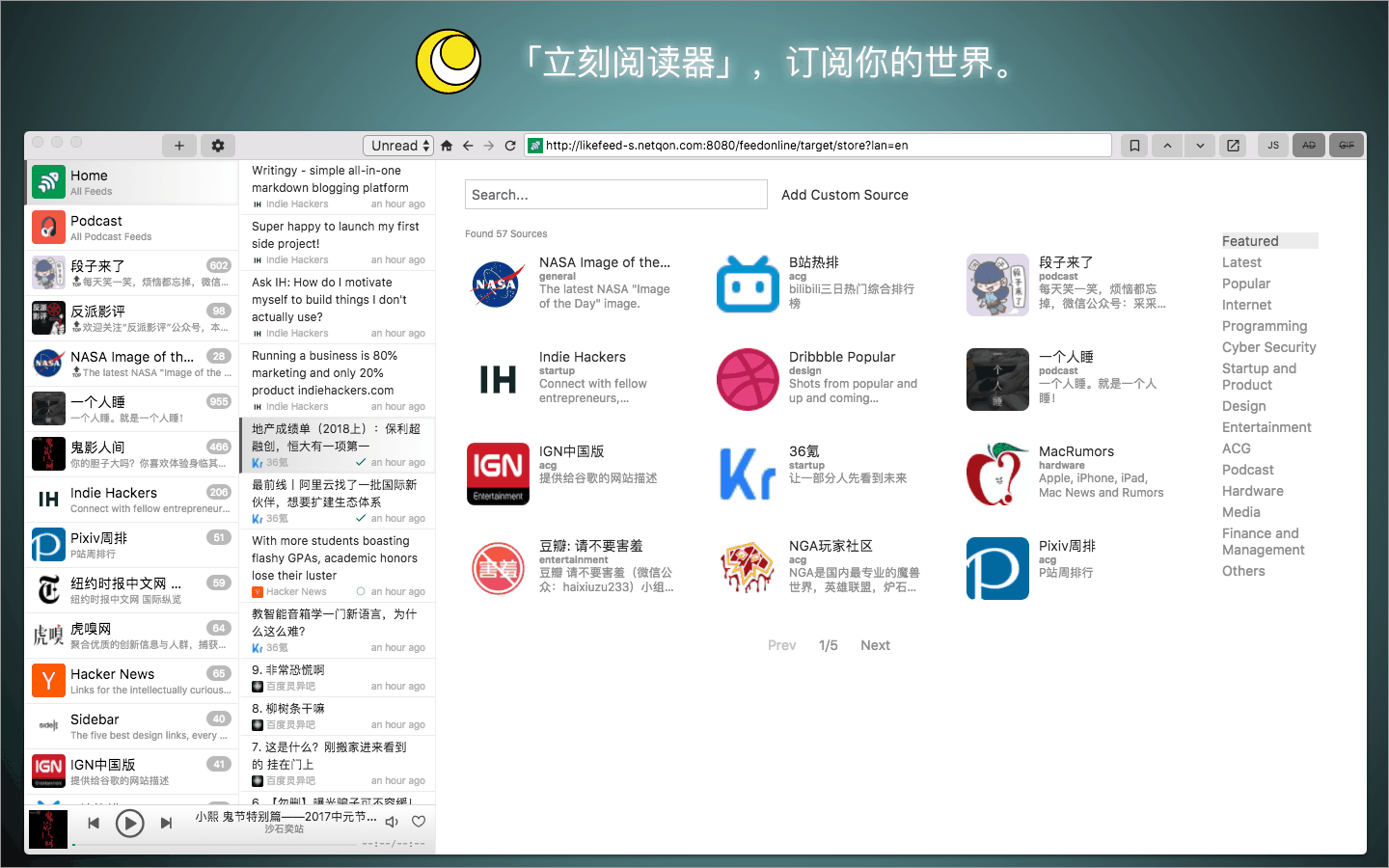Refresh the current page
The width and height of the screenshot is (1389, 868).
(x=510, y=145)
